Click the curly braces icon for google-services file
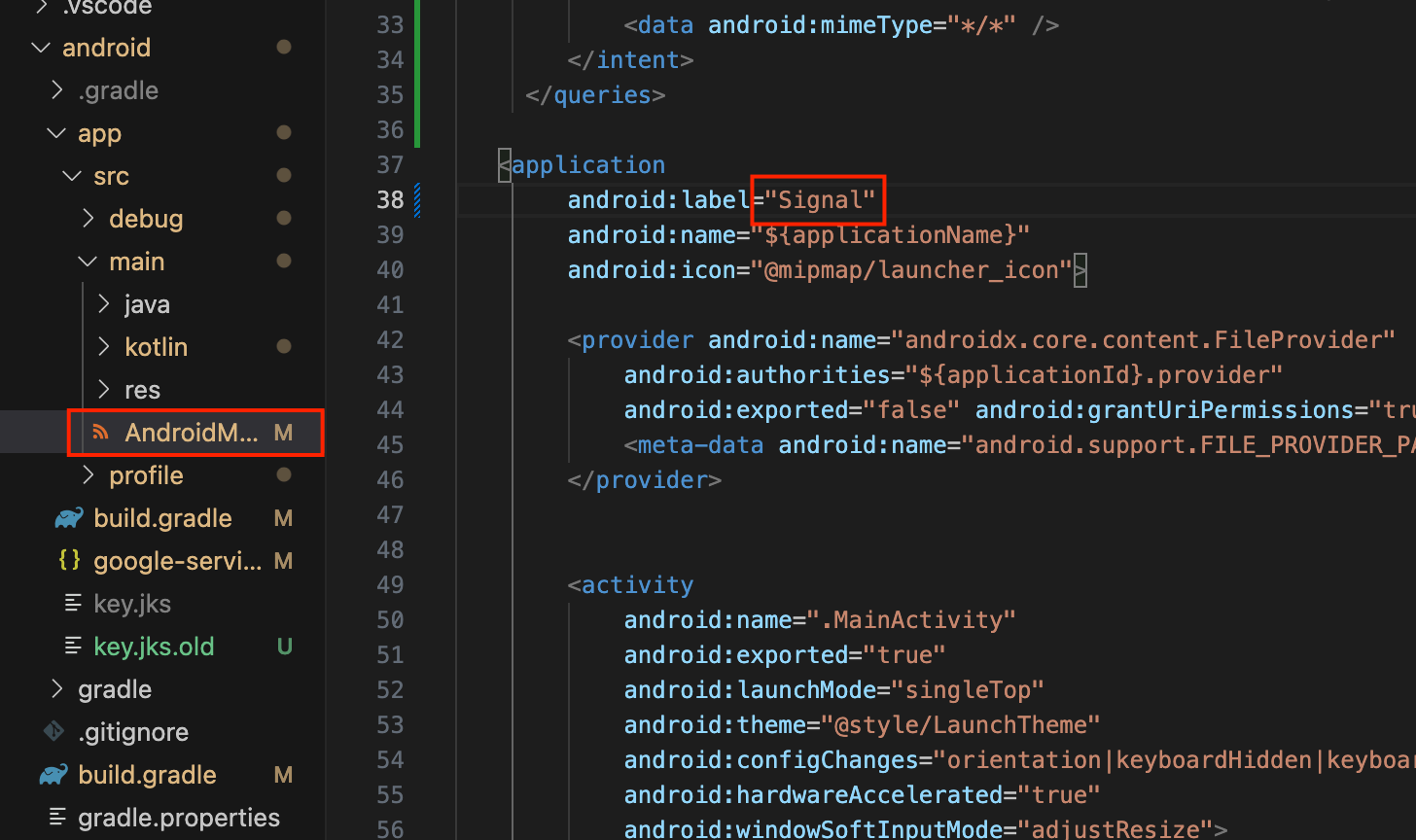 [x=69, y=561]
